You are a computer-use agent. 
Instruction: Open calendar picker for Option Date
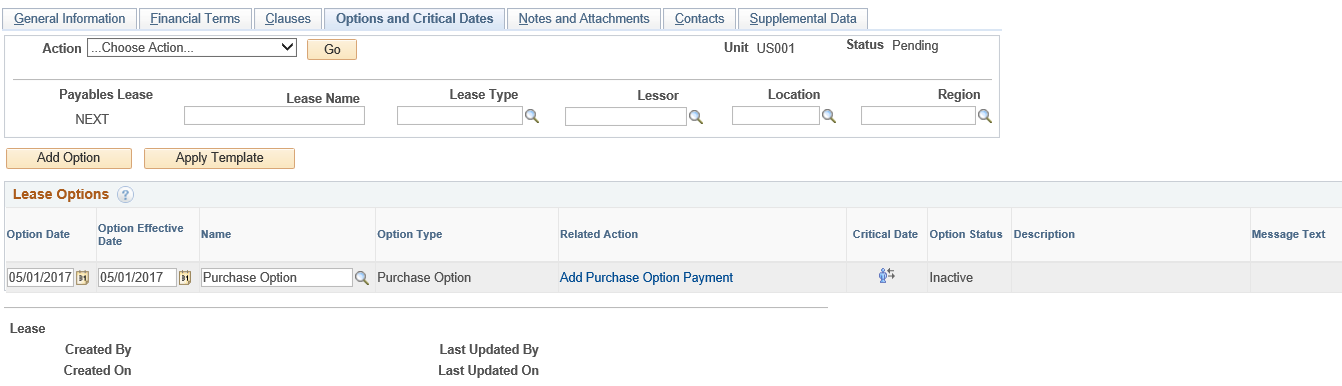[83, 278]
